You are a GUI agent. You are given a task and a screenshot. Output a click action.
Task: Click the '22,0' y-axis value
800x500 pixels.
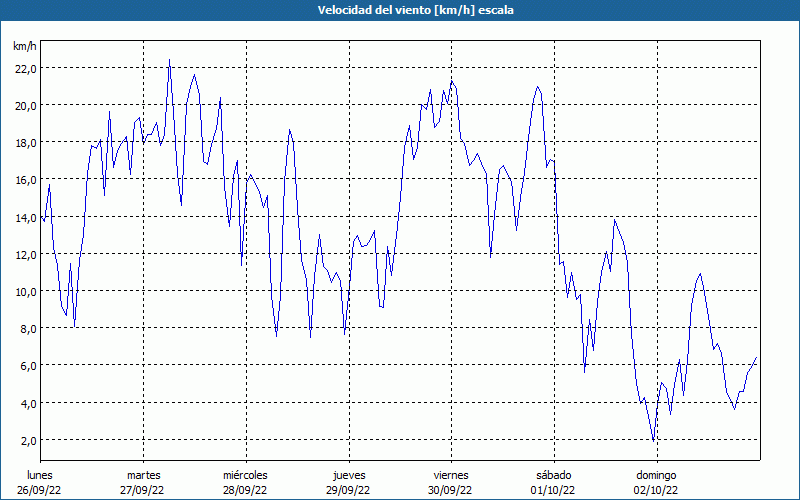(26, 68)
